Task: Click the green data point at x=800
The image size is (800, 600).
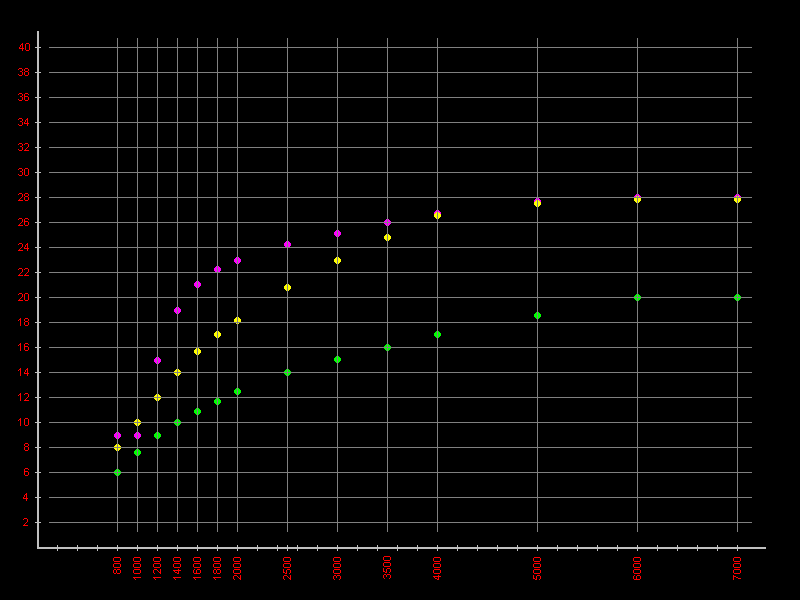Action: 117,472
